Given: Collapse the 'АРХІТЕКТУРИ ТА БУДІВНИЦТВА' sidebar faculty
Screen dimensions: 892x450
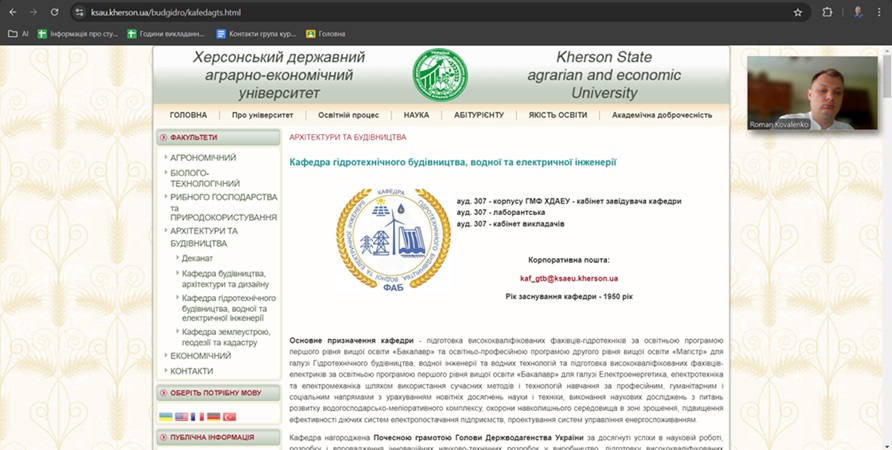Looking at the screenshot, I should (204, 237).
